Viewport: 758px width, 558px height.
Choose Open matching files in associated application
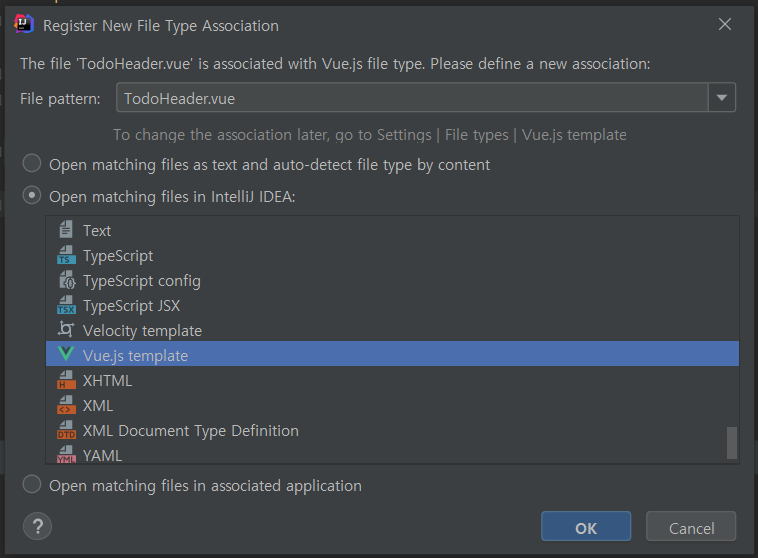(32, 485)
